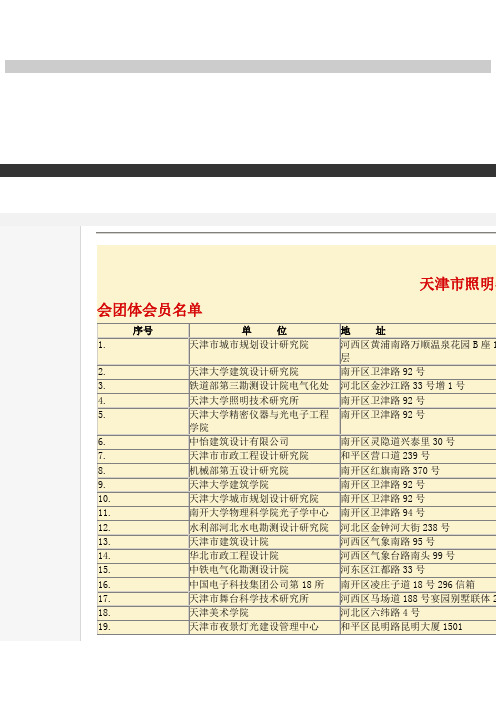Click the 卫津路92号 address in row 10
This screenshot has width=496, height=702.
(383, 499)
